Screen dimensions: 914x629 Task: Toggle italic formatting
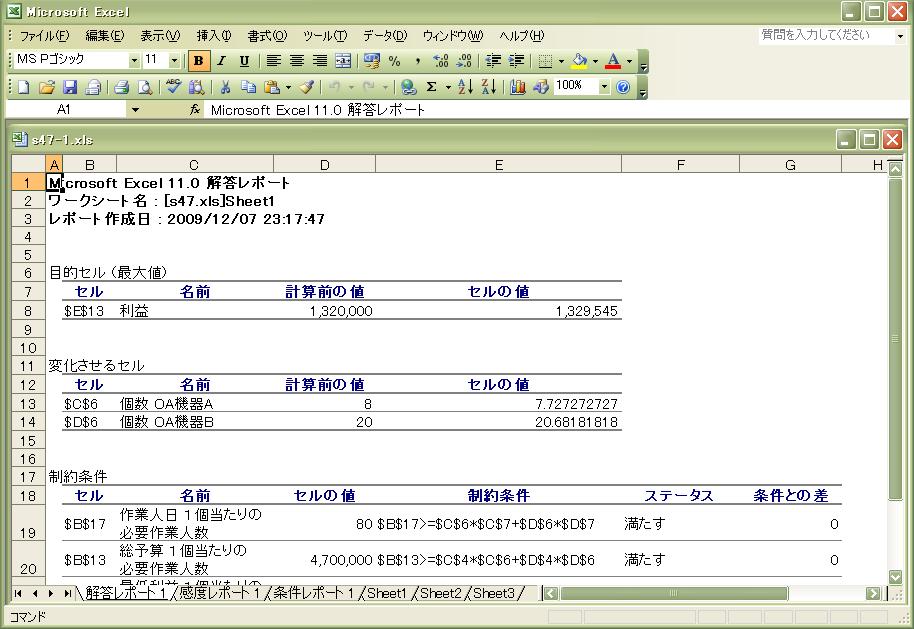coord(222,61)
